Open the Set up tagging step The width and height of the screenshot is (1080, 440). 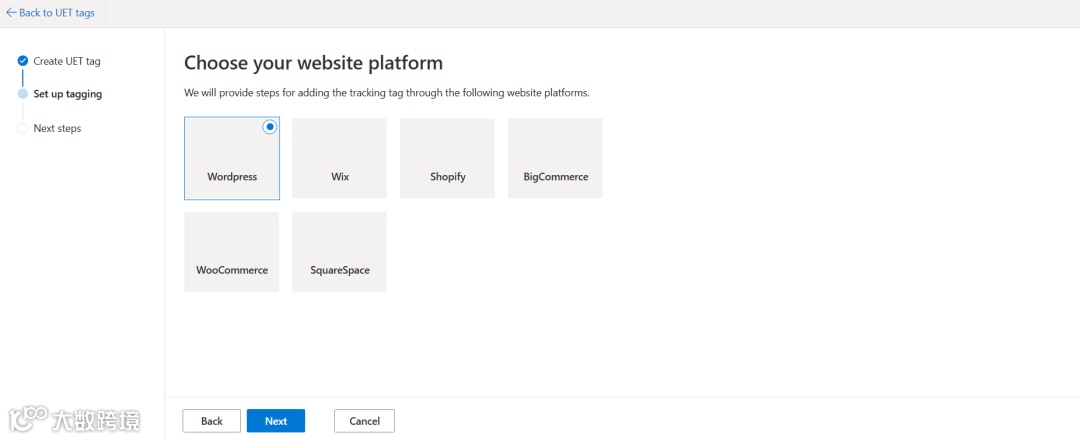[x=68, y=94]
